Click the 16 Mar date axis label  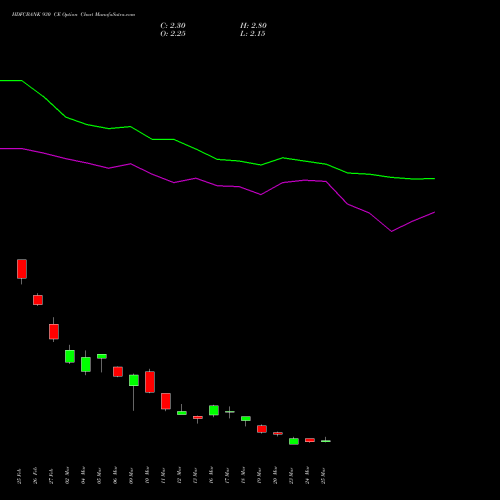pos(211,475)
